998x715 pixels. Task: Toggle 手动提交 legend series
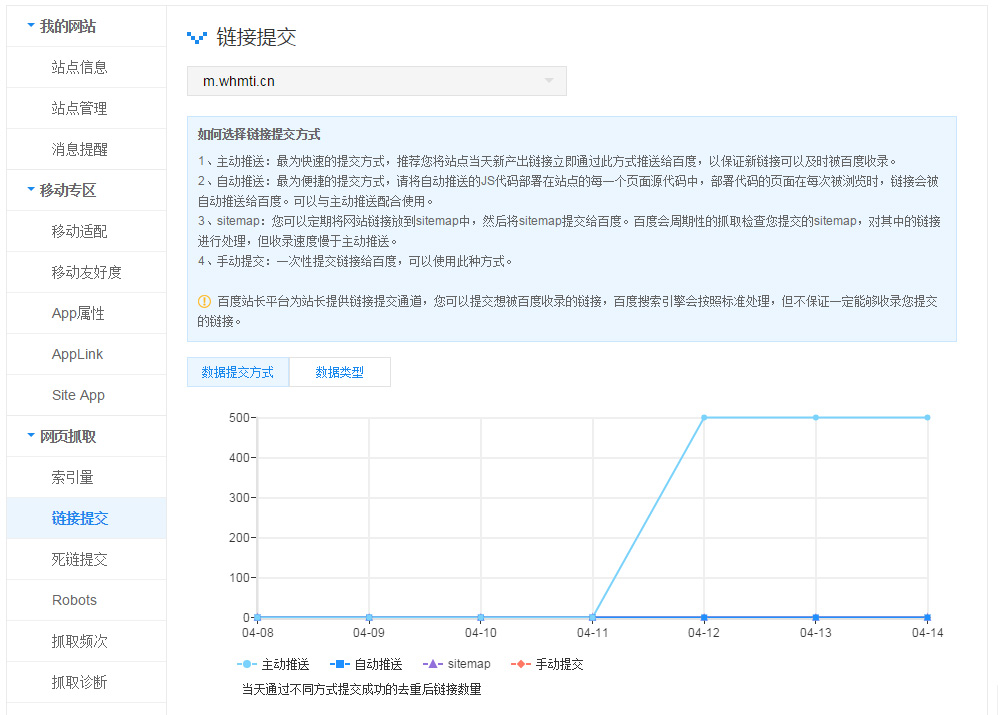[x=547, y=664]
